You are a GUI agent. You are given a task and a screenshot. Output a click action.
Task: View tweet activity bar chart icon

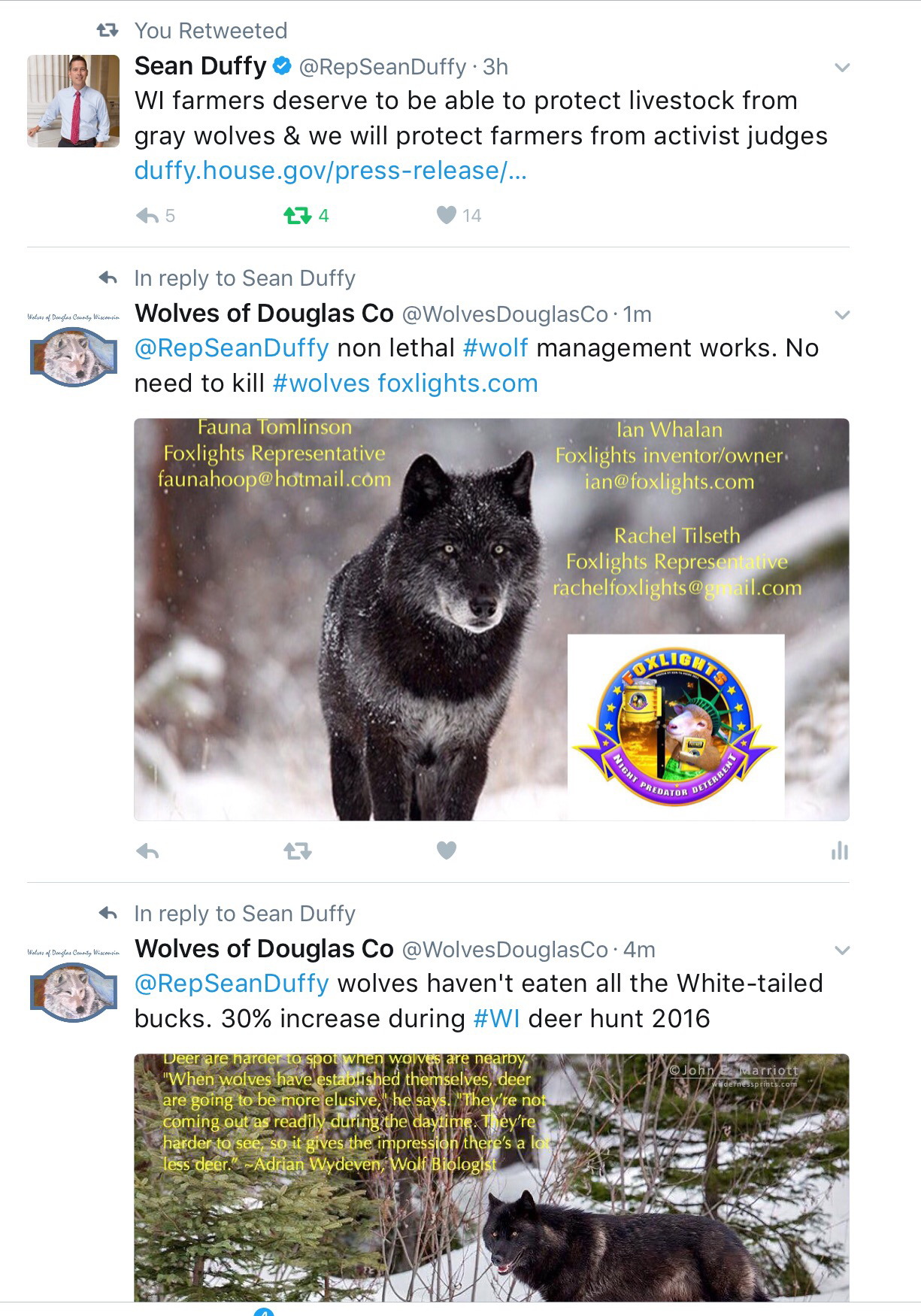[x=839, y=851]
